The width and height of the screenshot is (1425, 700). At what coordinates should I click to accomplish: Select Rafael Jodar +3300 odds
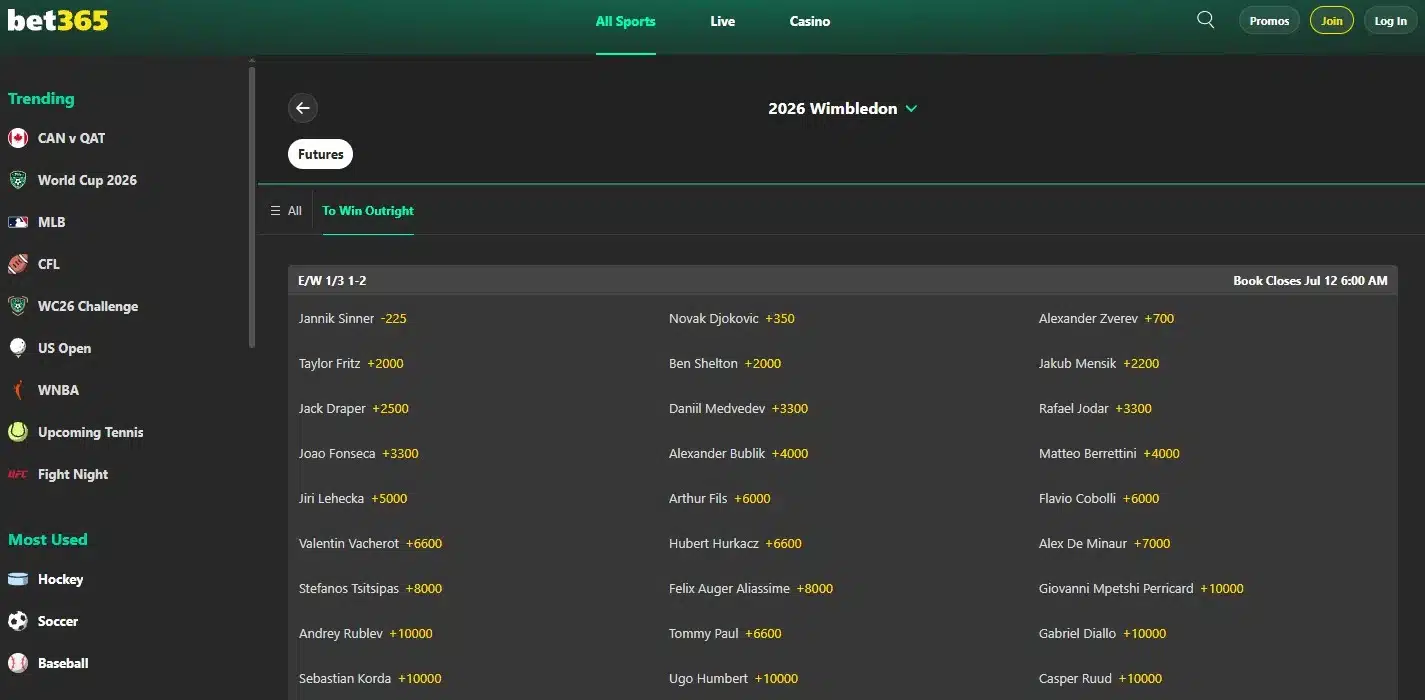click(x=1095, y=408)
